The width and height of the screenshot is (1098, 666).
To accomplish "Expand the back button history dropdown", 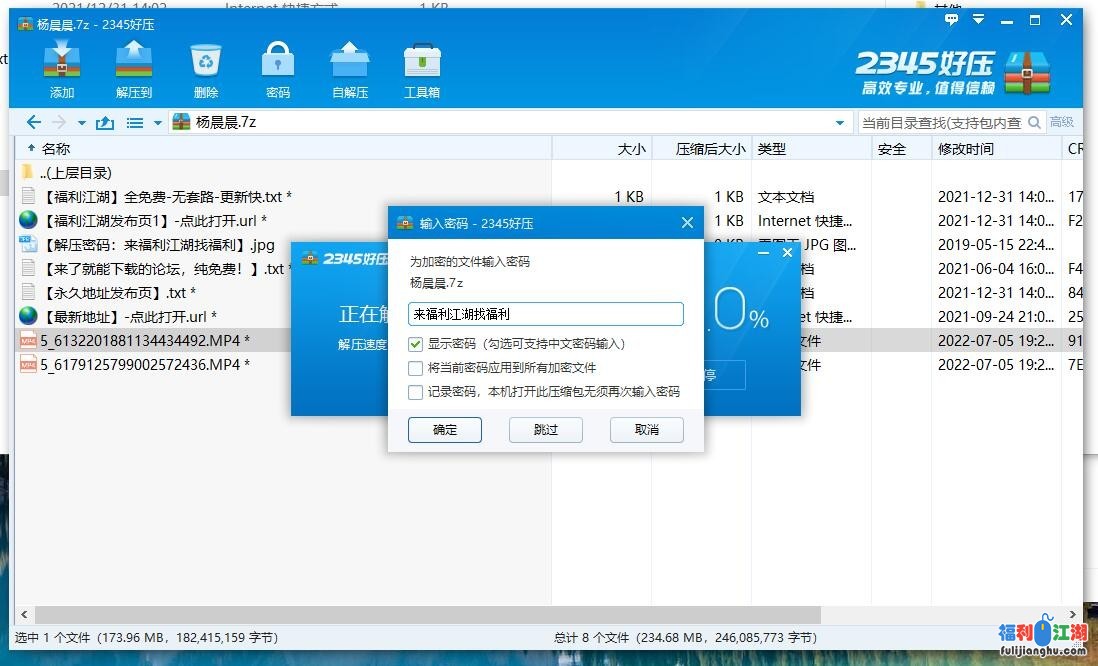I will click(x=81, y=122).
